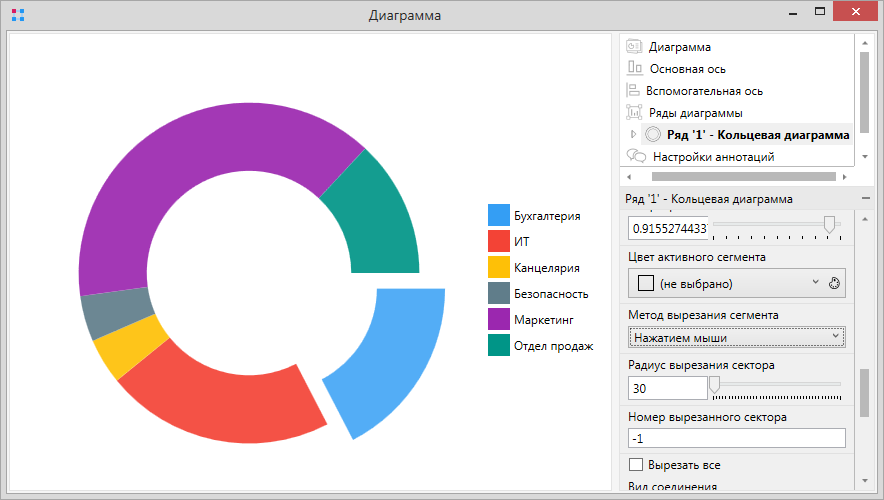The height and width of the screenshot is (500, 884).
Task: Toggle Бухгалтерия legend color marker
Action: tap(499, 215)
